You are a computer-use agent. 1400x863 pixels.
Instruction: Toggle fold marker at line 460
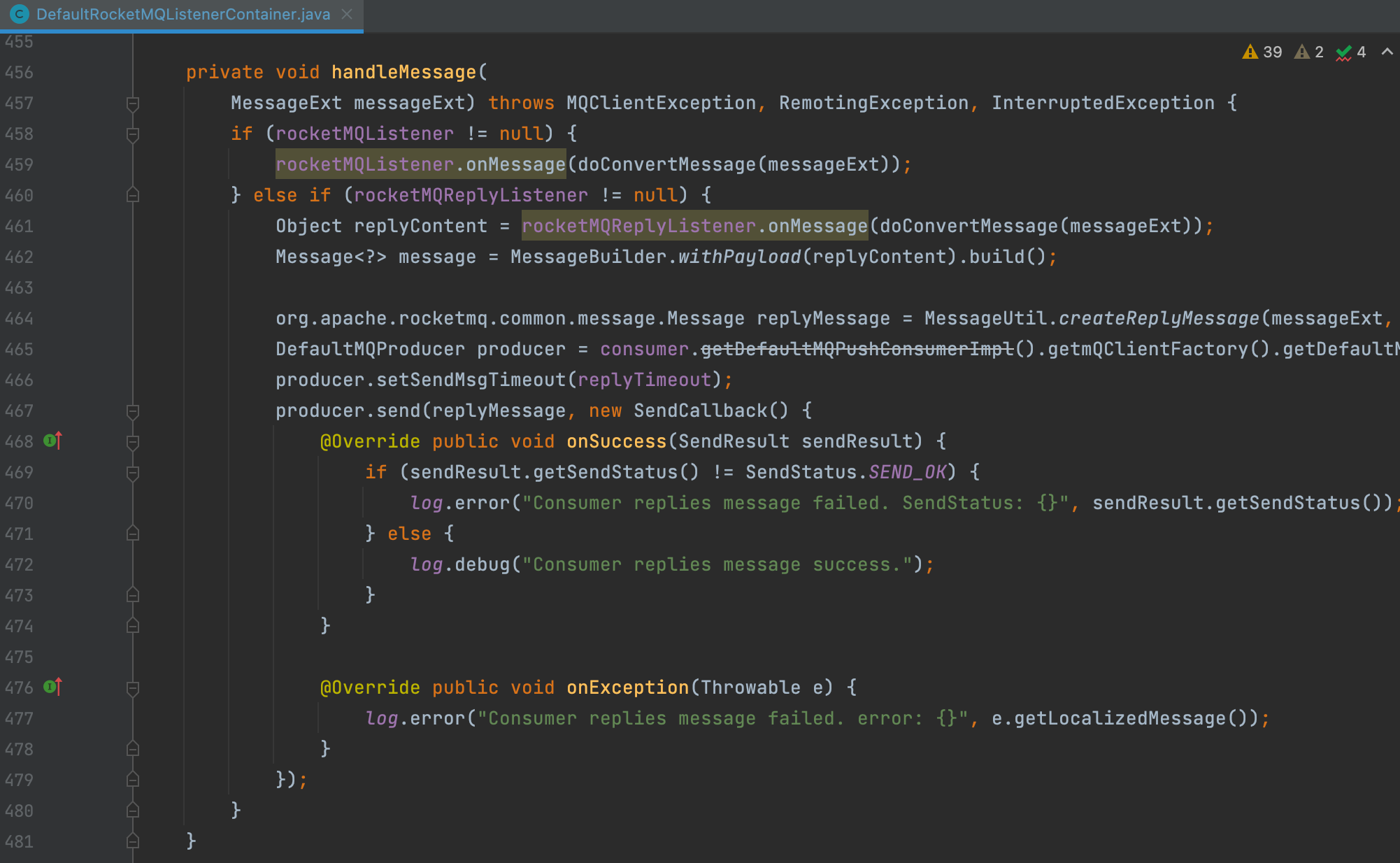pos(133,195)
